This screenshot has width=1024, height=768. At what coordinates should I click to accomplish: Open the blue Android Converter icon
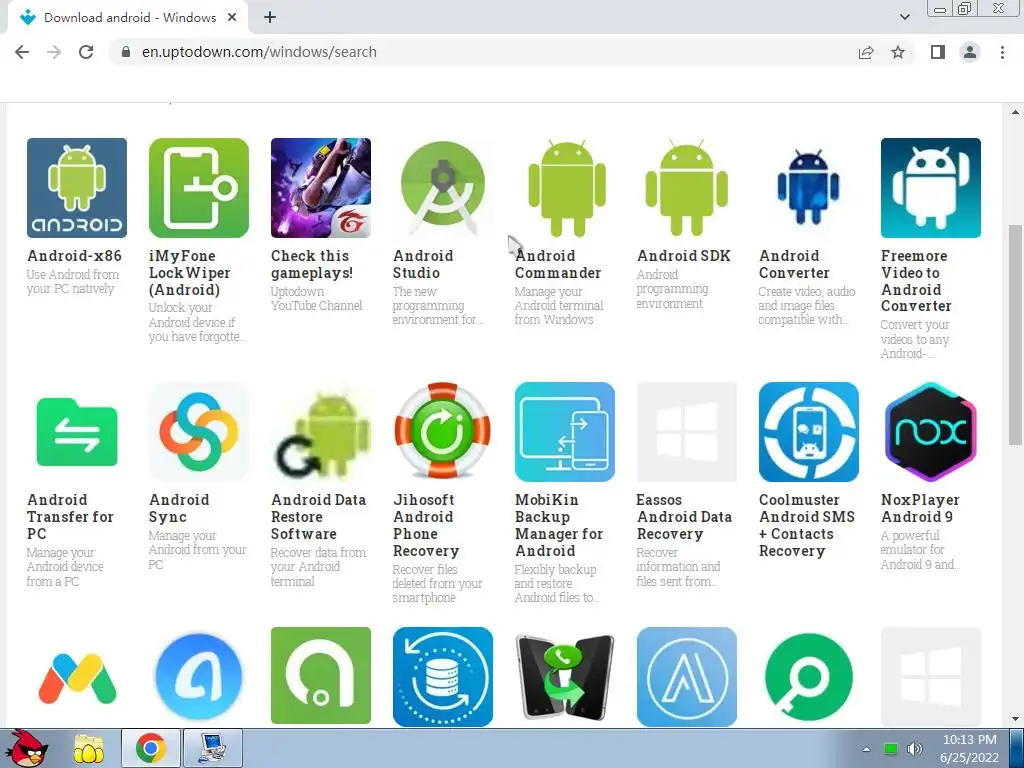tap(808, 187)
